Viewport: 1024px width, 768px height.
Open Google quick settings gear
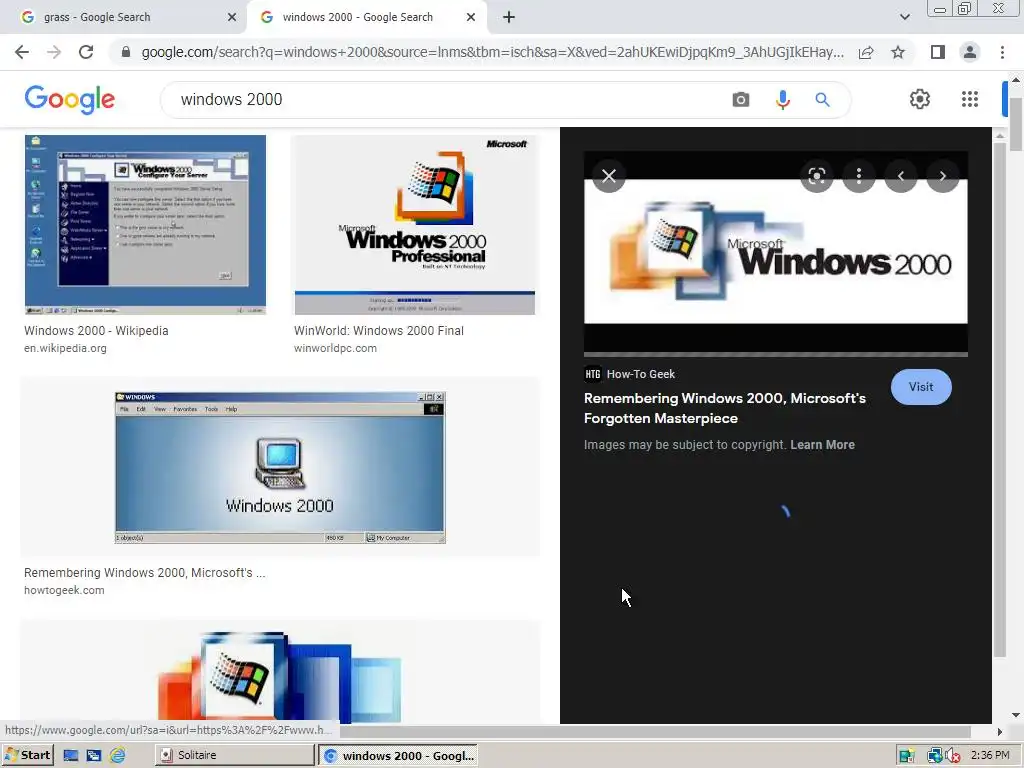920,99
